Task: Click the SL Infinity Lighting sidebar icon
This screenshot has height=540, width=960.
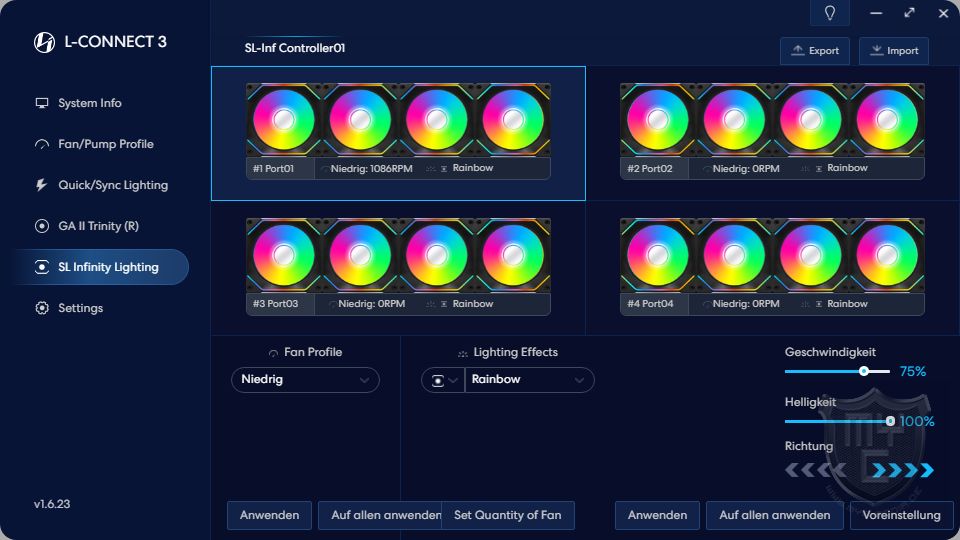Action: tap(42, 267)
